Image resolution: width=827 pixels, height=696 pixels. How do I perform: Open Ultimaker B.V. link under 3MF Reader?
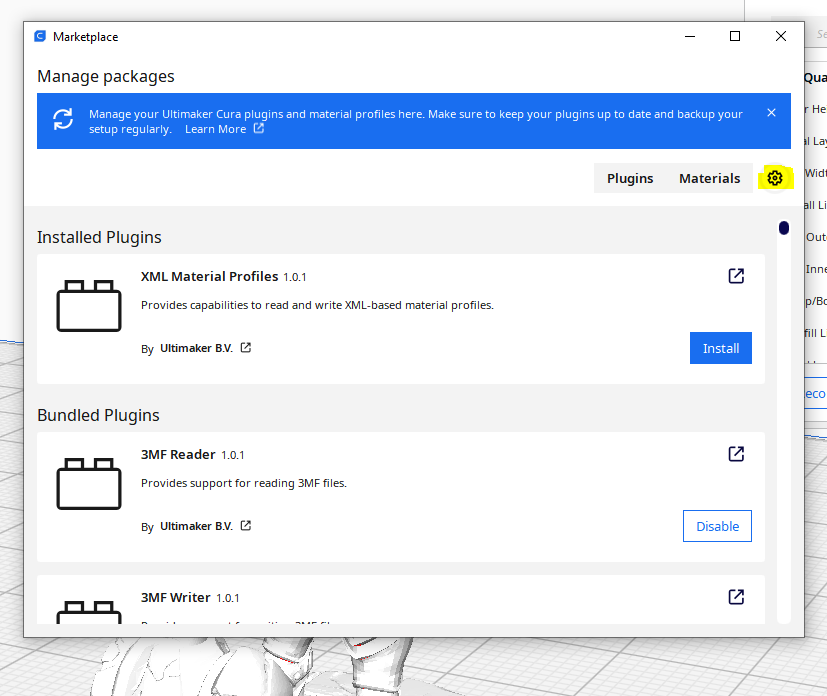(x=196, y=526)
